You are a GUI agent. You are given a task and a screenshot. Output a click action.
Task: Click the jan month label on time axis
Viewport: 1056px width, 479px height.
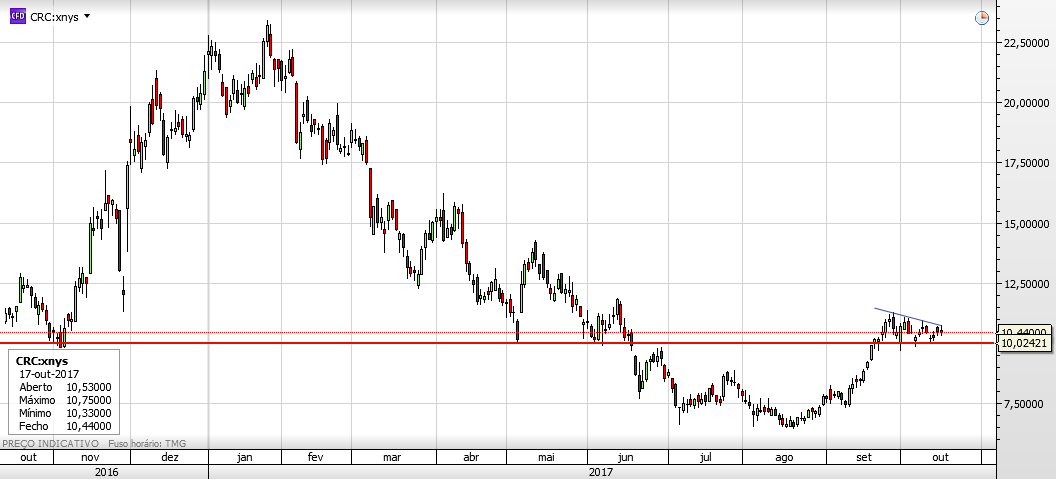245,457
